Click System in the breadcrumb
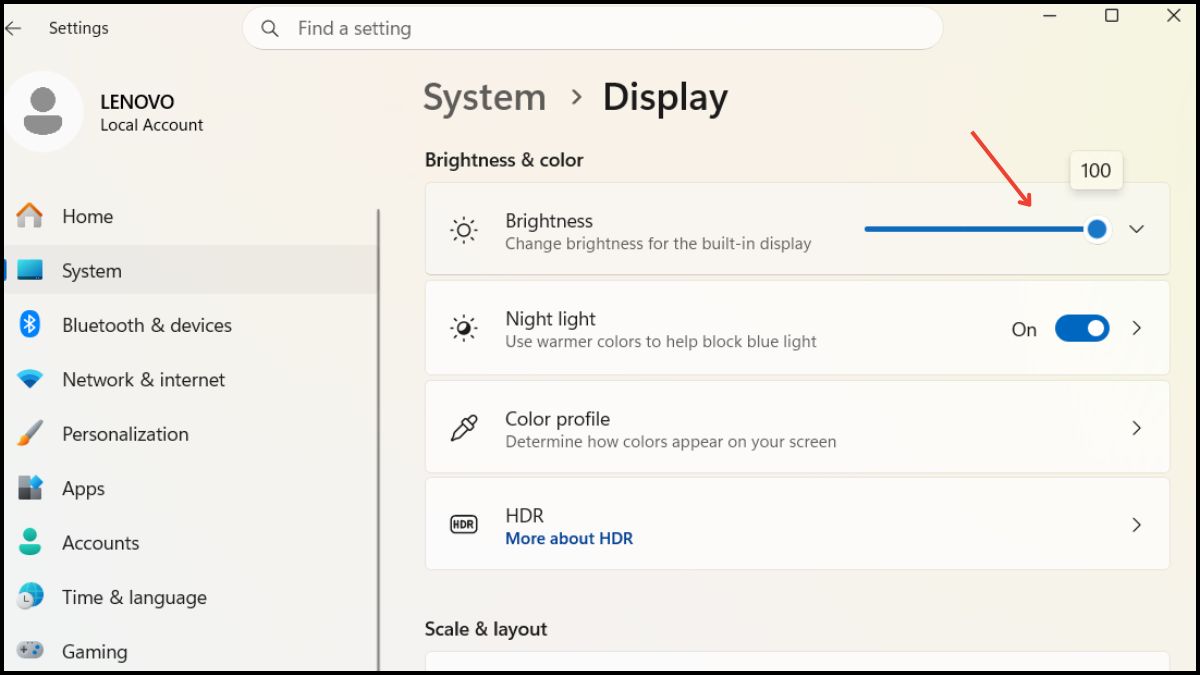The image size is (1200, 675). tap(484, 97)
